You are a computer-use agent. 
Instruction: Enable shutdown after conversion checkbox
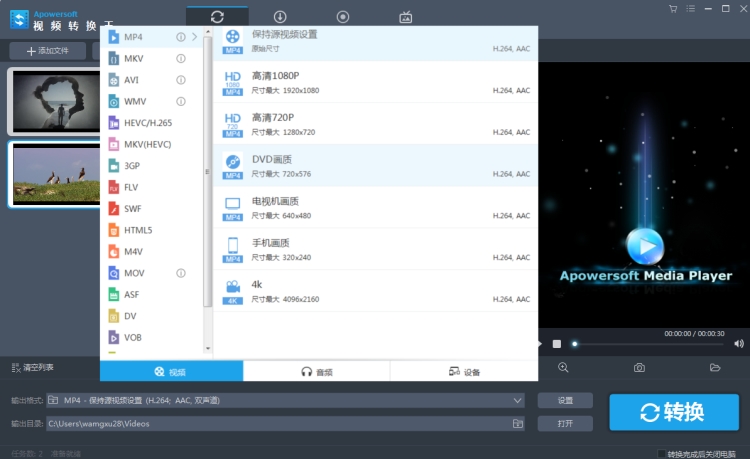pos(660,453)
